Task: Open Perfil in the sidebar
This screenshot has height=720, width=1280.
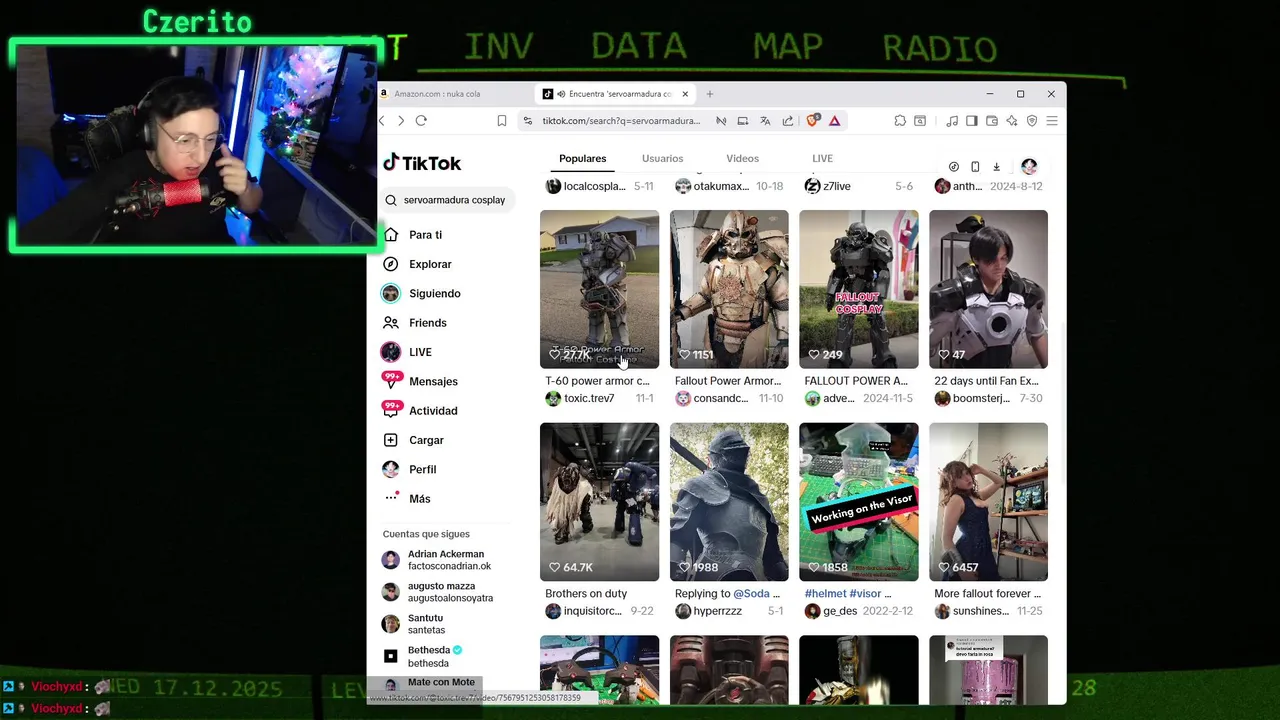Action: (422, 469)
